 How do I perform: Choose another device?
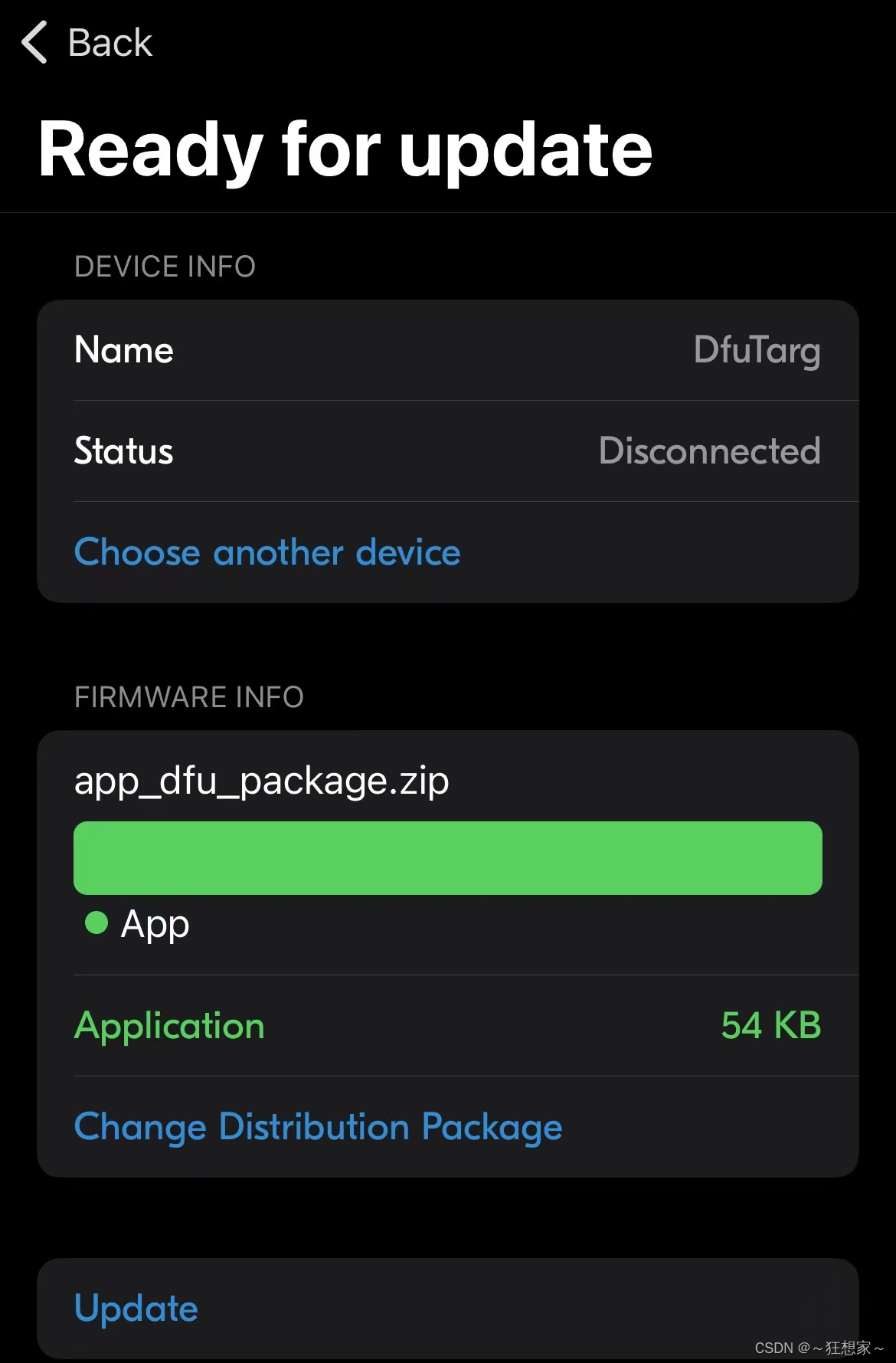pyautogui.click(x=267, y=552)
